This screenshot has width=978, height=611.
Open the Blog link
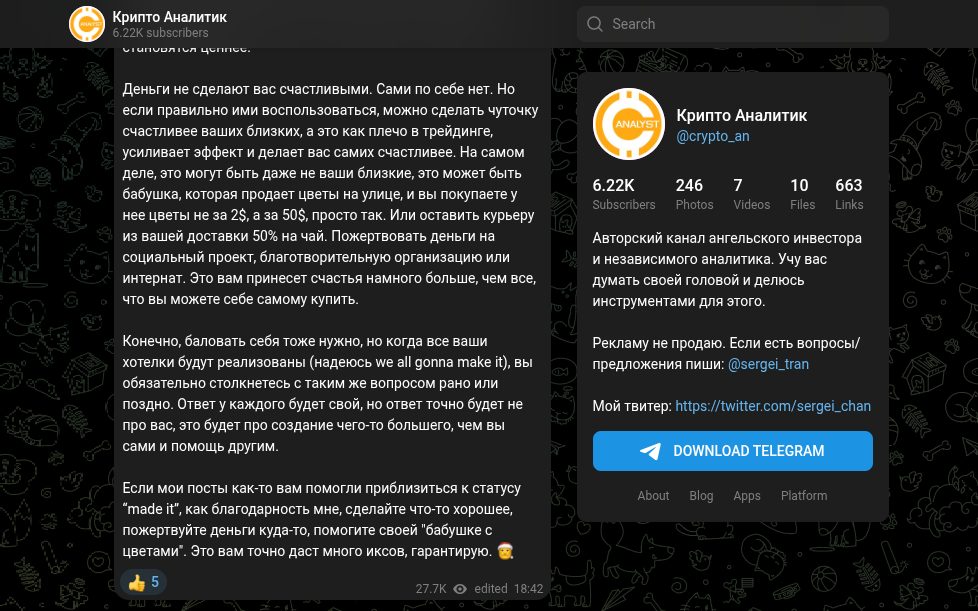point(701,495)
